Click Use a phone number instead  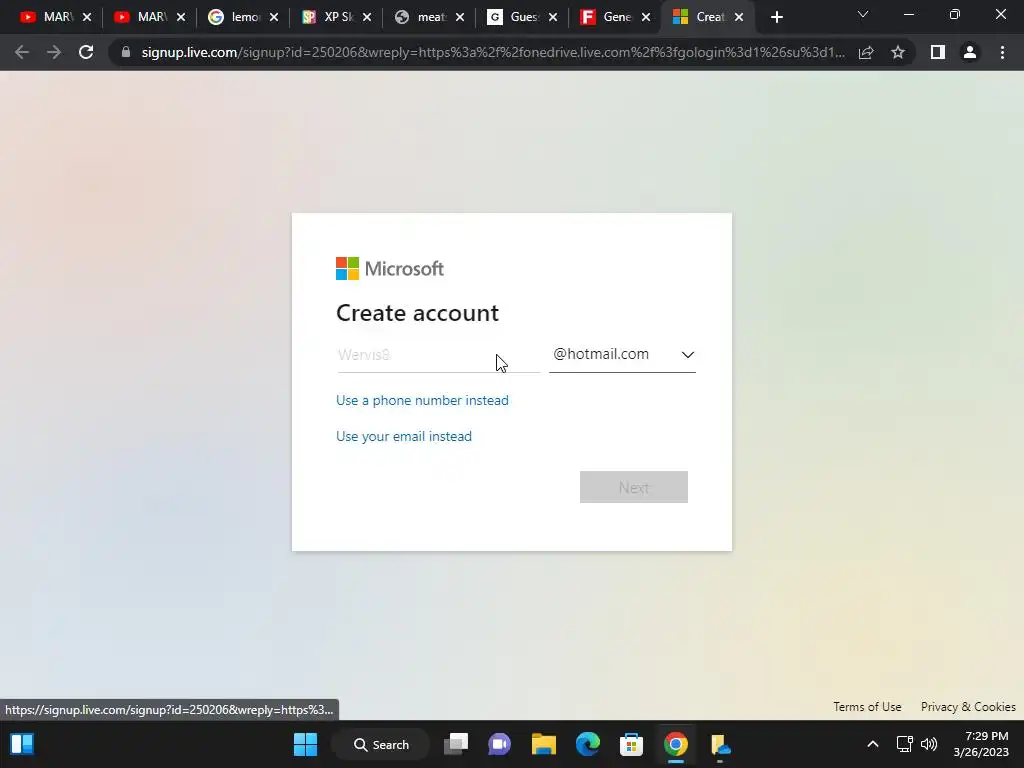coord(422,400)
